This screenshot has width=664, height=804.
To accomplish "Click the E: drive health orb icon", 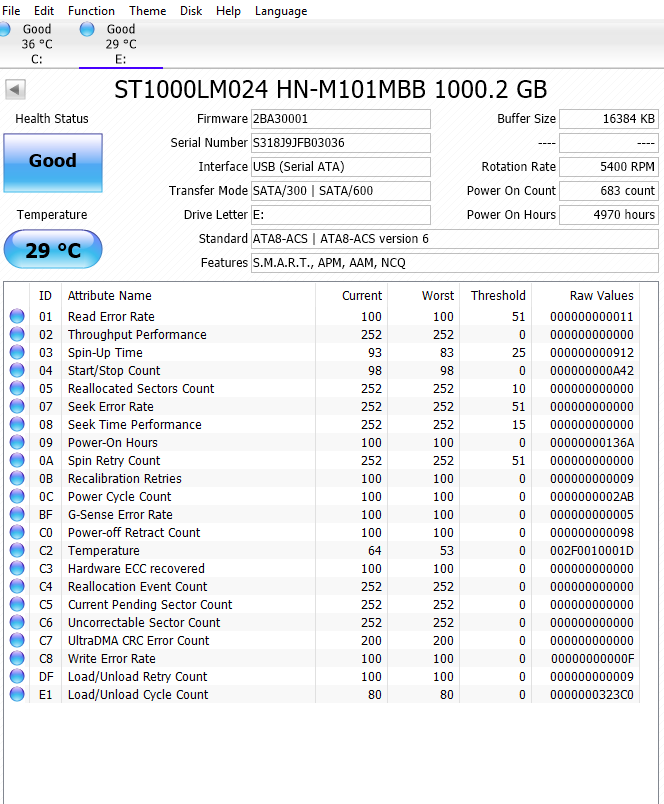I will [87, 30].
